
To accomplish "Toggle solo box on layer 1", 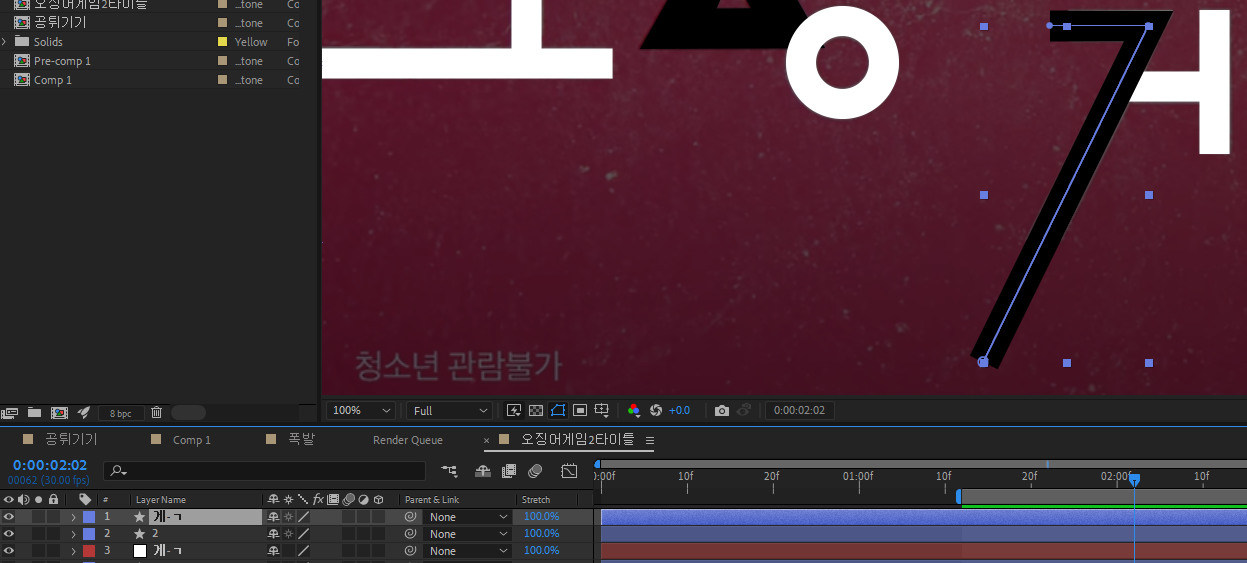I will [x=38, y=517].
